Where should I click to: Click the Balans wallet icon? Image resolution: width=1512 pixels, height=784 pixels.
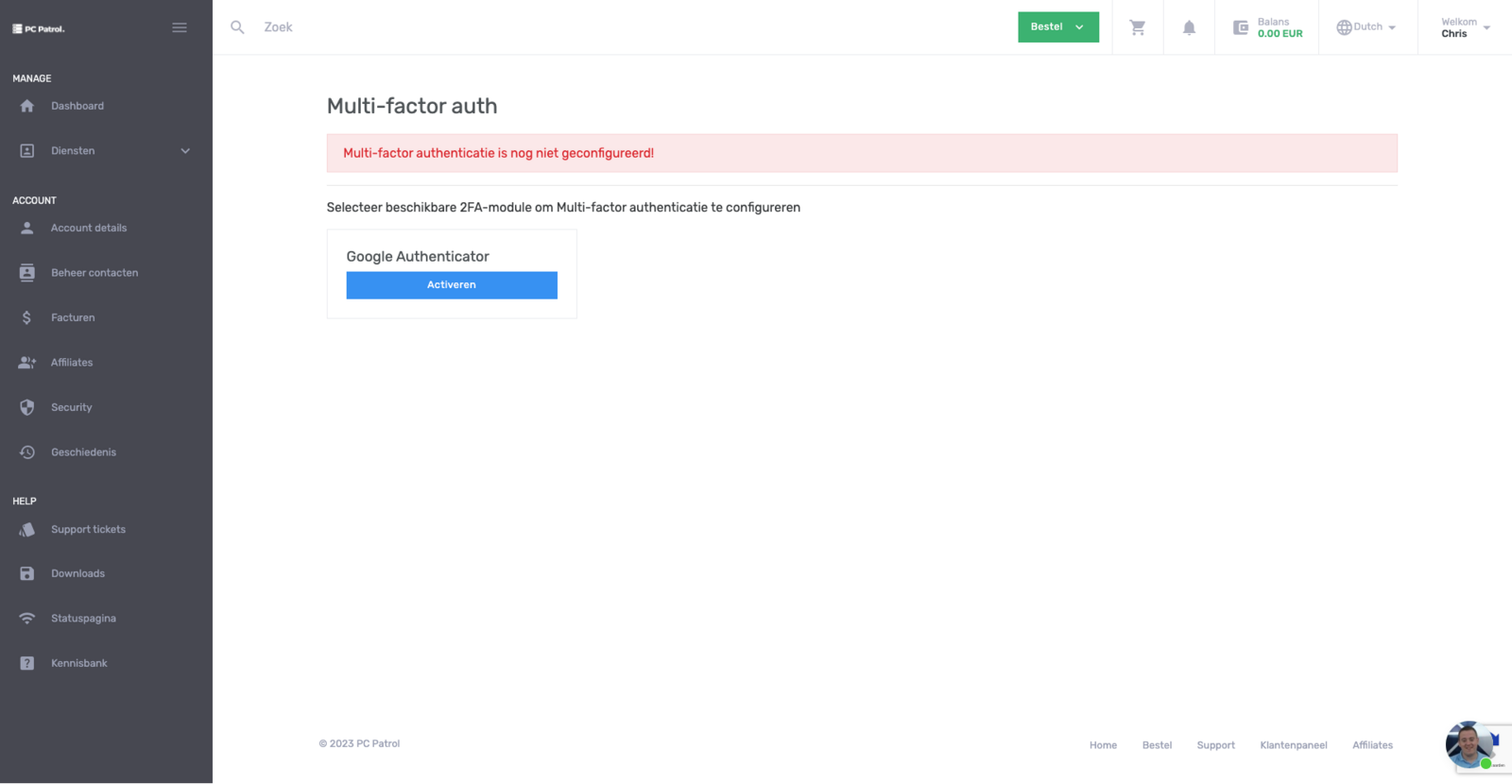coord(1241,27)
